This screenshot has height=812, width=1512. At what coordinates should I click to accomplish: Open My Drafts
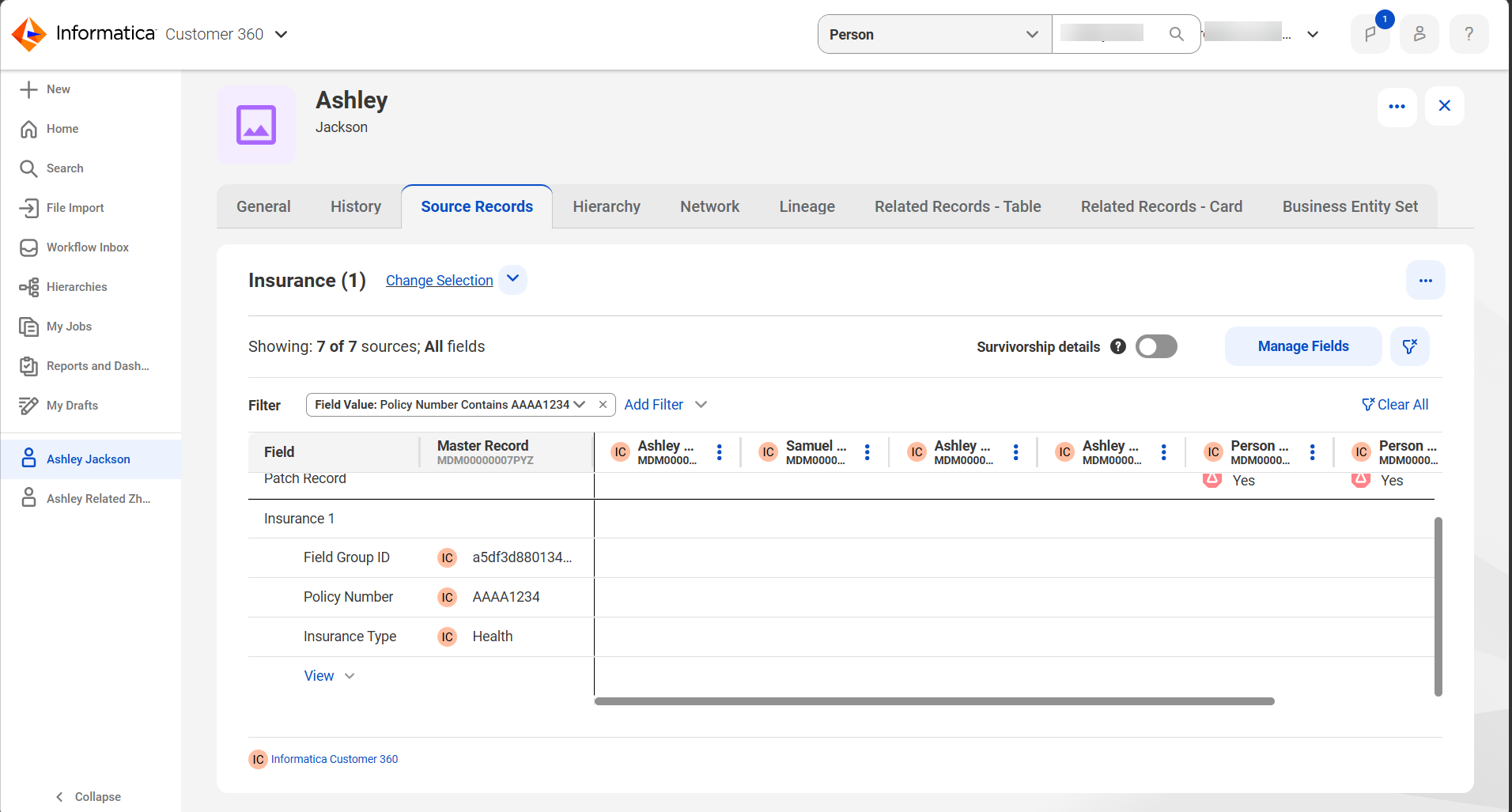[72, 406]
